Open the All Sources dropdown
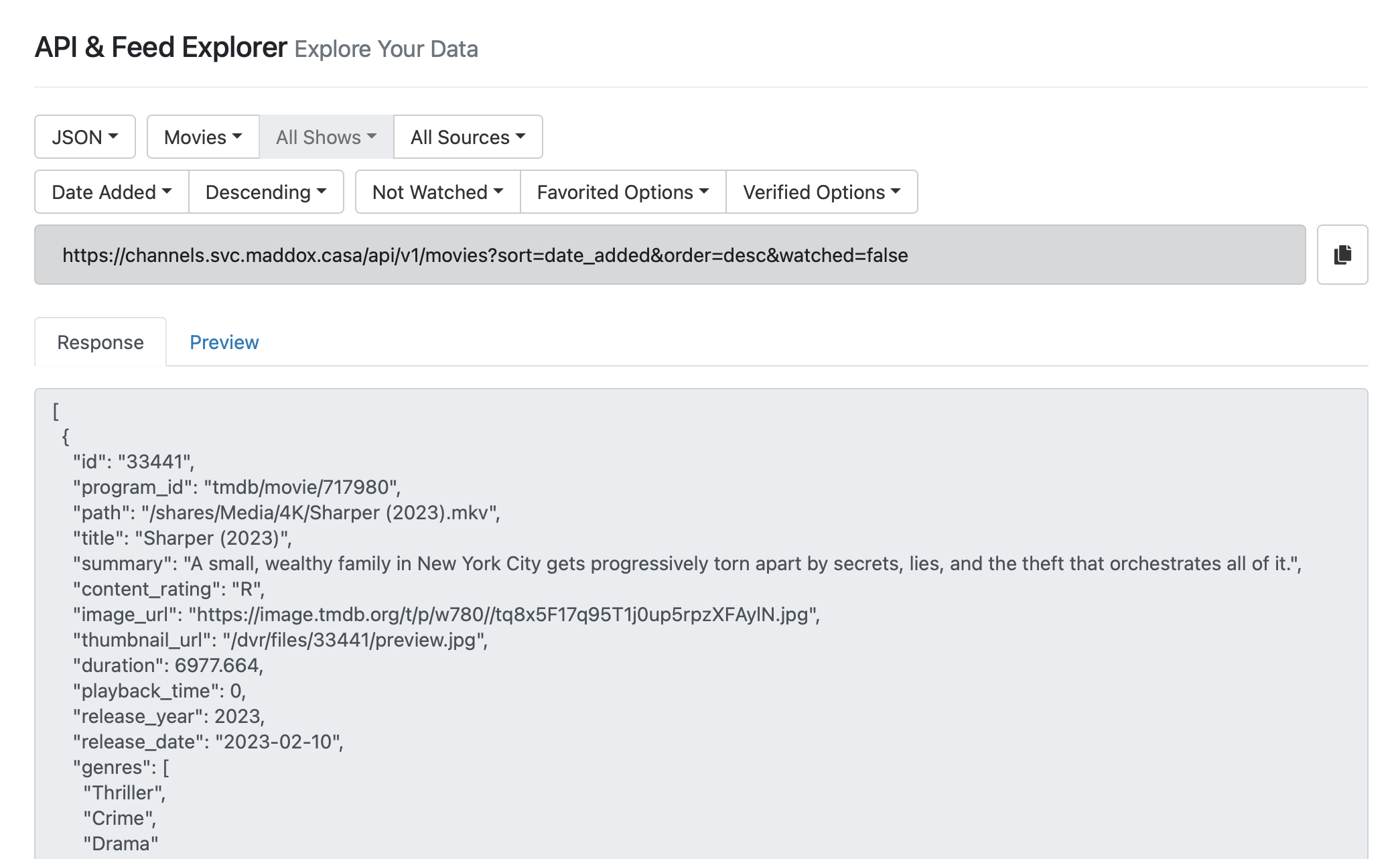The height and width of the screenshot is (859, 1400). (x=468, y=137)
